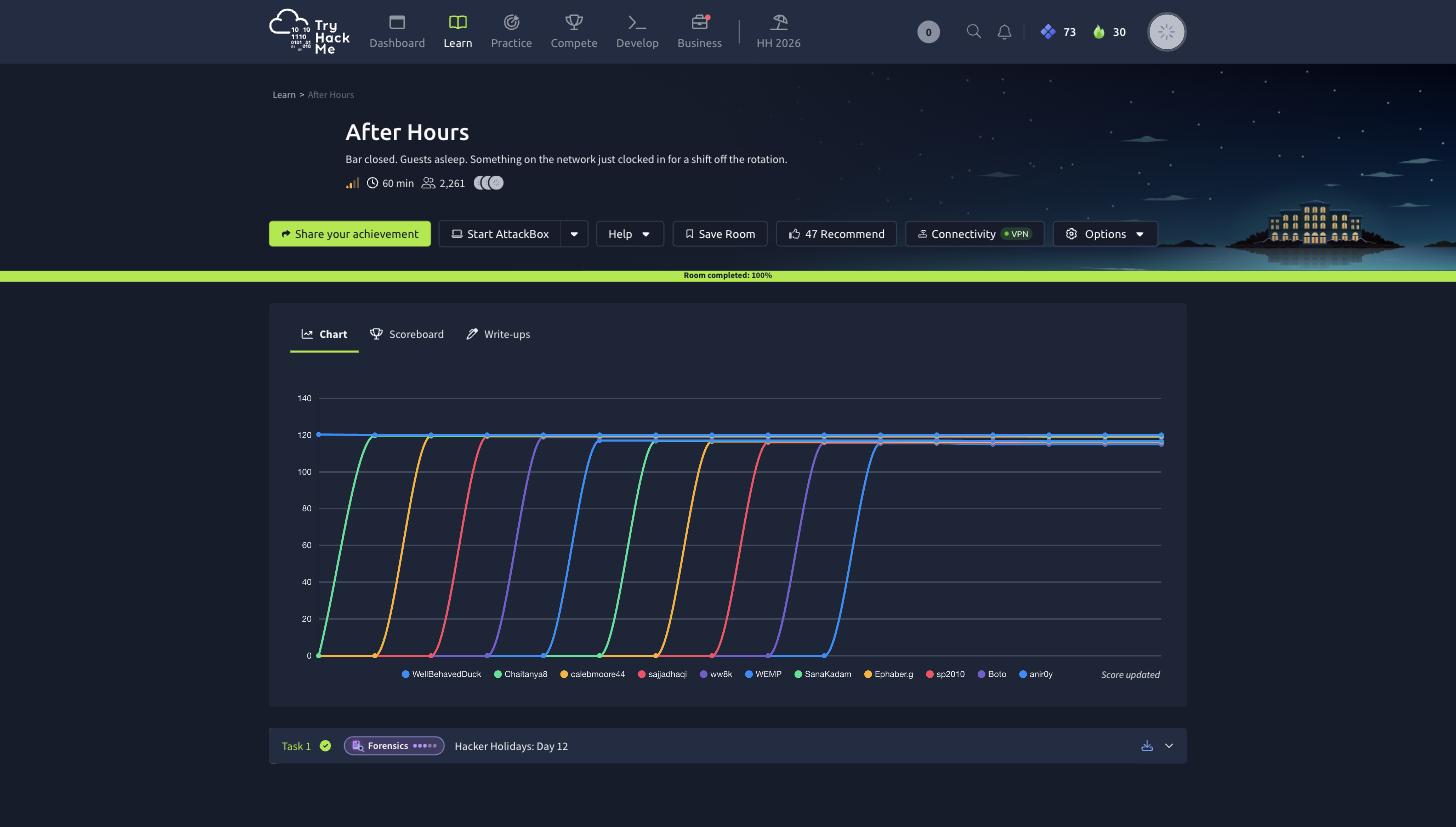This screenshot has width=1456, height=827.
Task: Select the Chart tab
Action: pyautogui.click(x=324, y=334)
